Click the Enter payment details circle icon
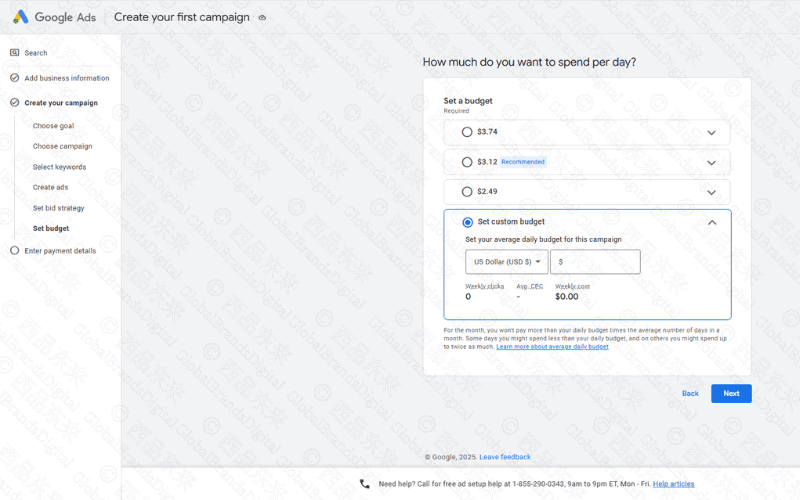800x500 pixels. click(x=14, y=251)
